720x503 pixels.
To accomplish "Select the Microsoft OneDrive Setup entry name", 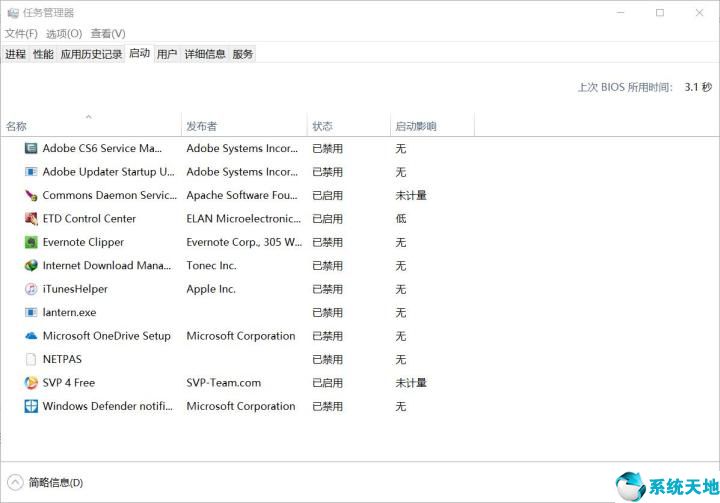I will [x=107, y=336].
